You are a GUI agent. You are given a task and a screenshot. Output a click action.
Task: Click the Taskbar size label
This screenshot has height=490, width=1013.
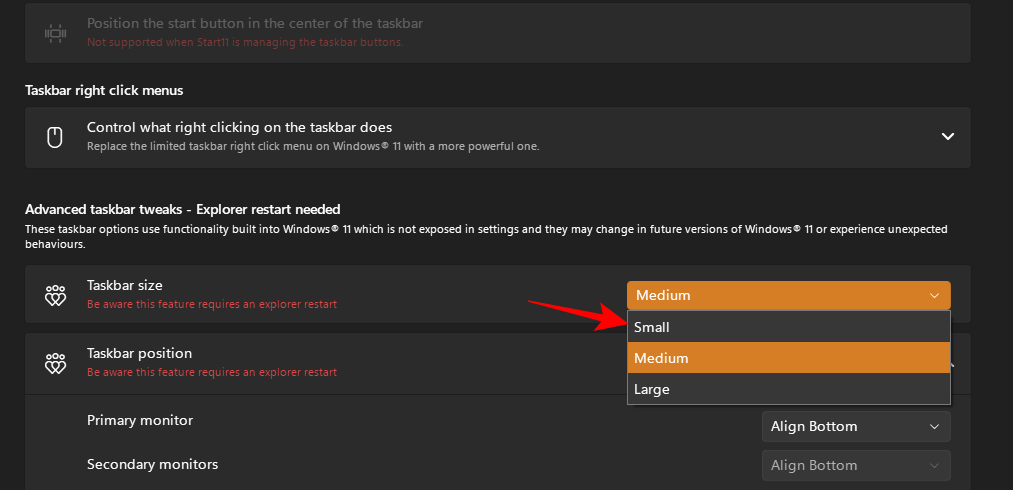tap(125, 286)
